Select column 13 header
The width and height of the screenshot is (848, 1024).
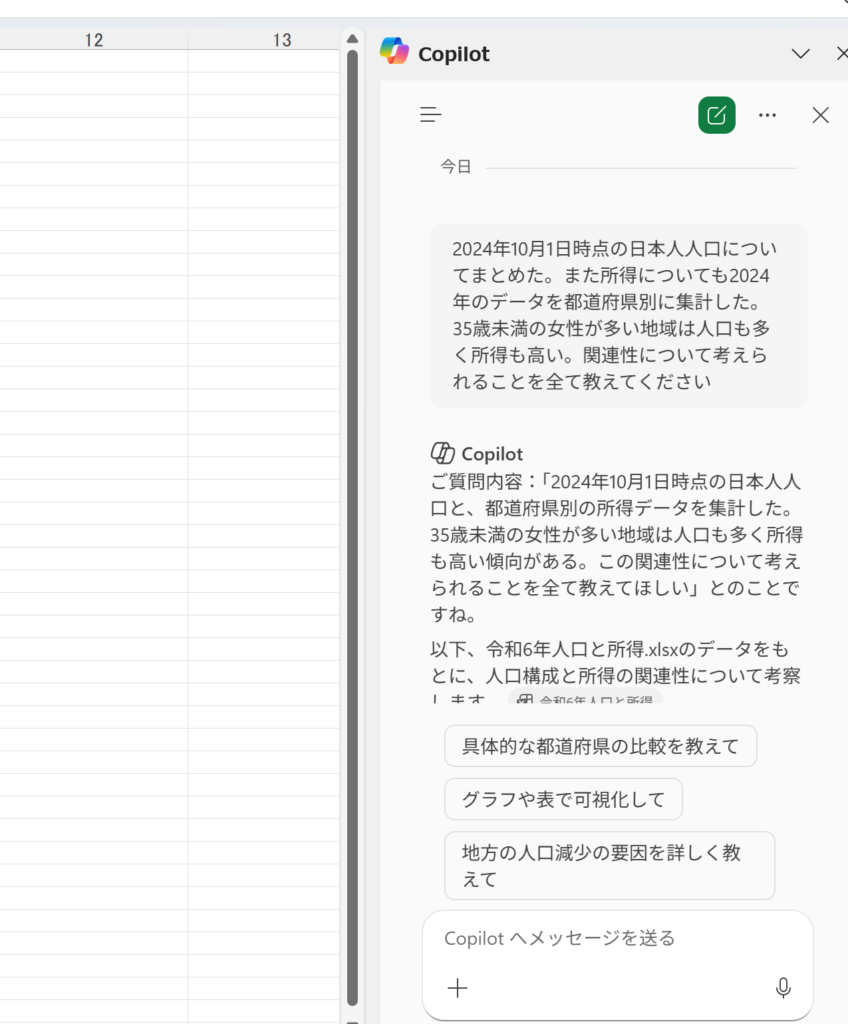(x=282, y=40)
